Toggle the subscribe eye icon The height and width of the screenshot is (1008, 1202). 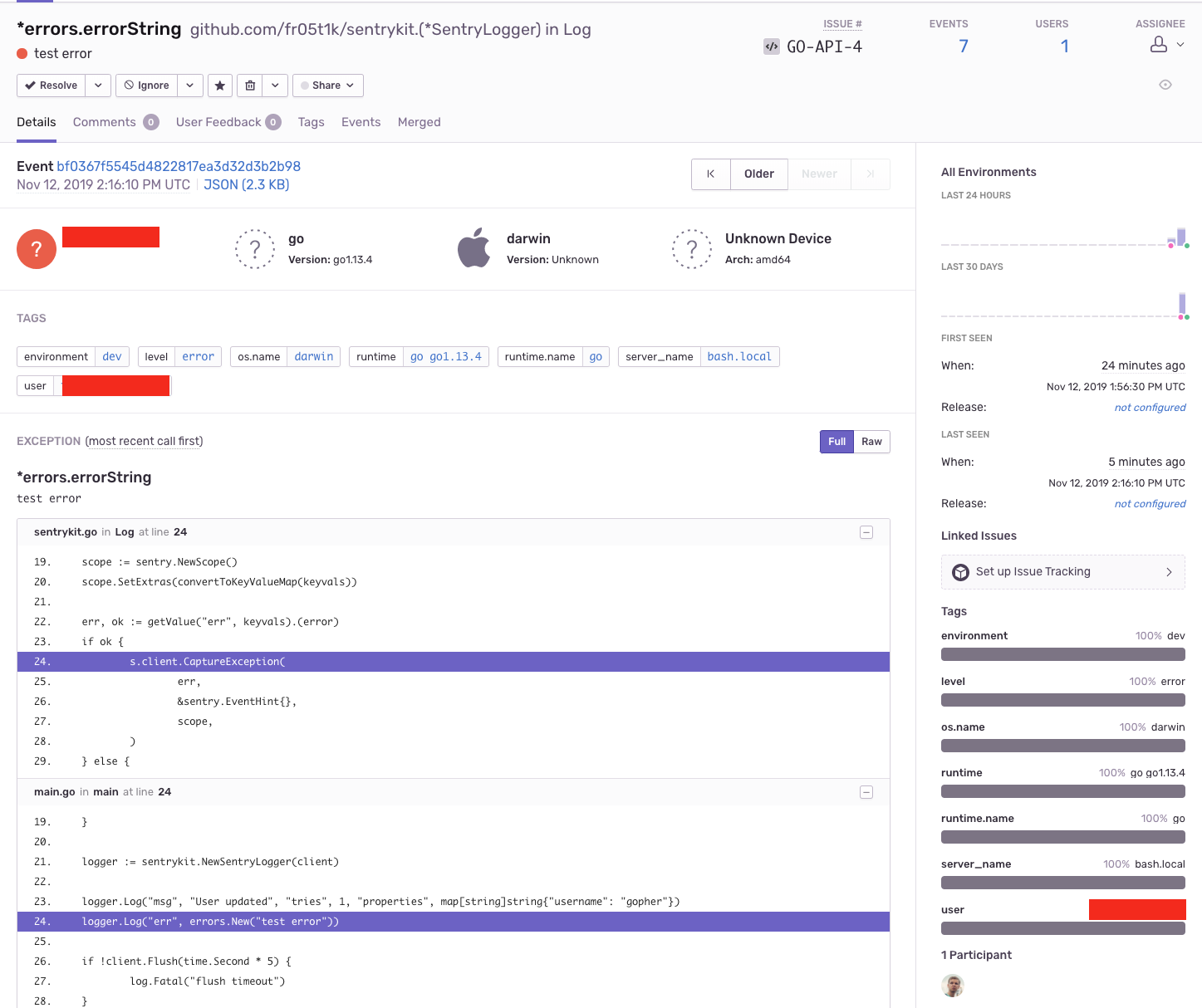[1165, 85]
